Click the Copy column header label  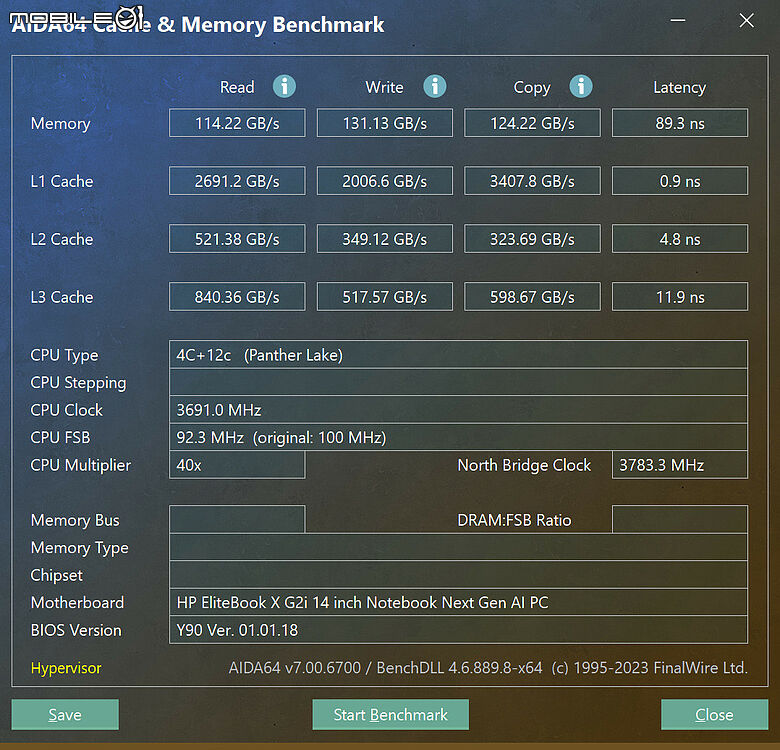tap(532, 88)
